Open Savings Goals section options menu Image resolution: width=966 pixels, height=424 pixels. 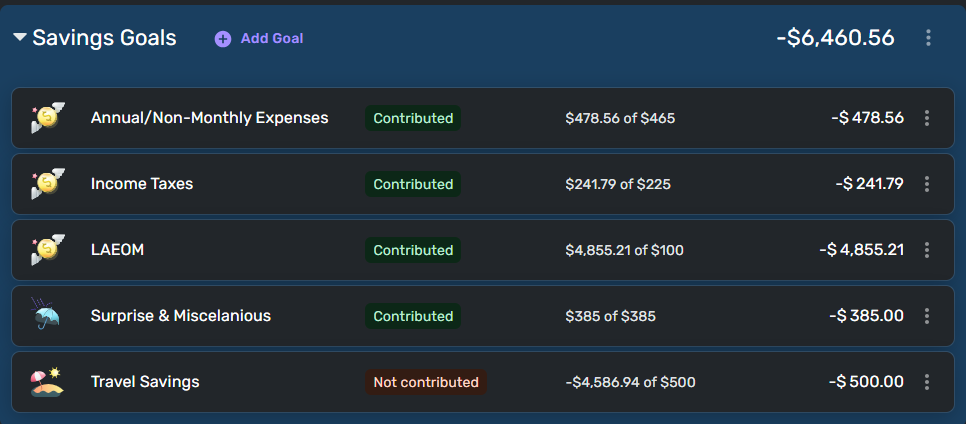(928, 38)
